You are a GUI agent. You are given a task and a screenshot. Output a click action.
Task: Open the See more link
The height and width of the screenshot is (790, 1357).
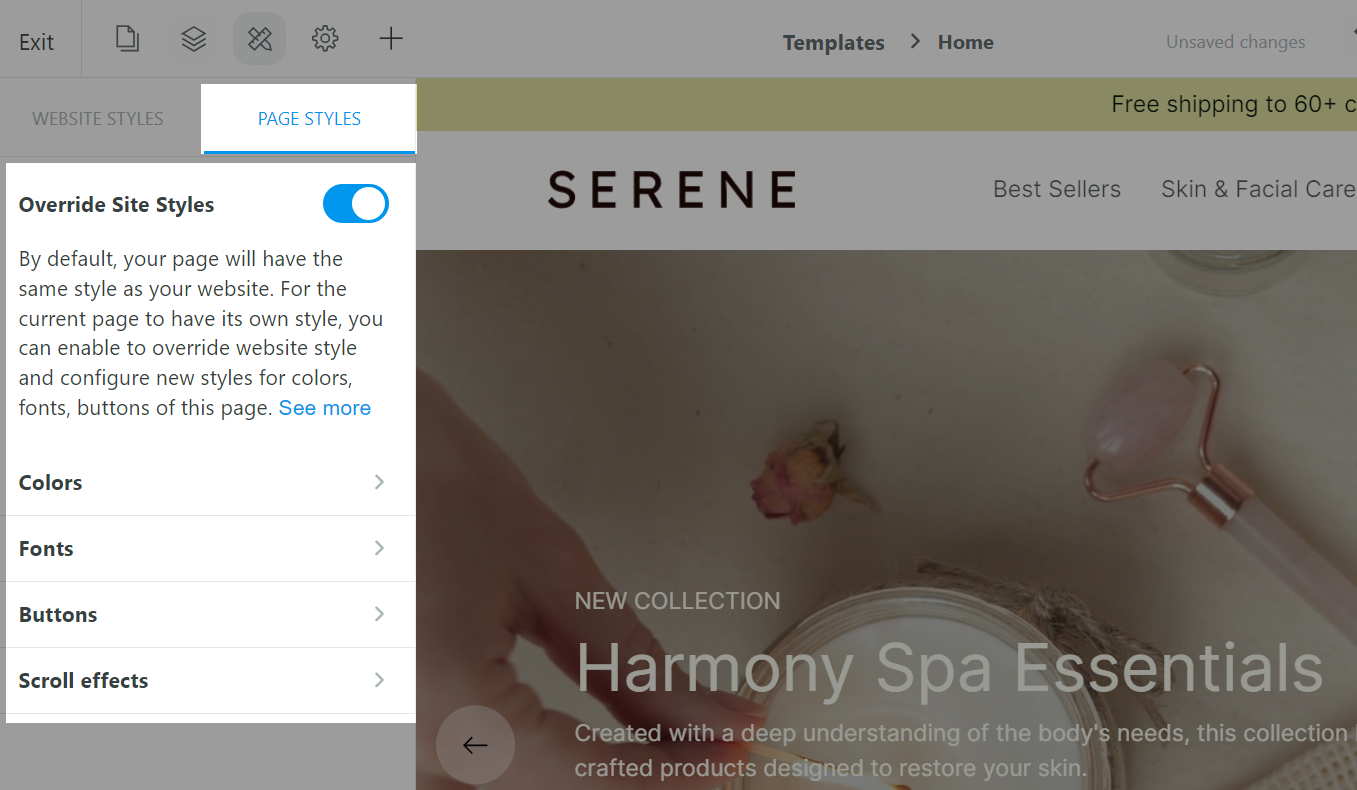(325, 408)
